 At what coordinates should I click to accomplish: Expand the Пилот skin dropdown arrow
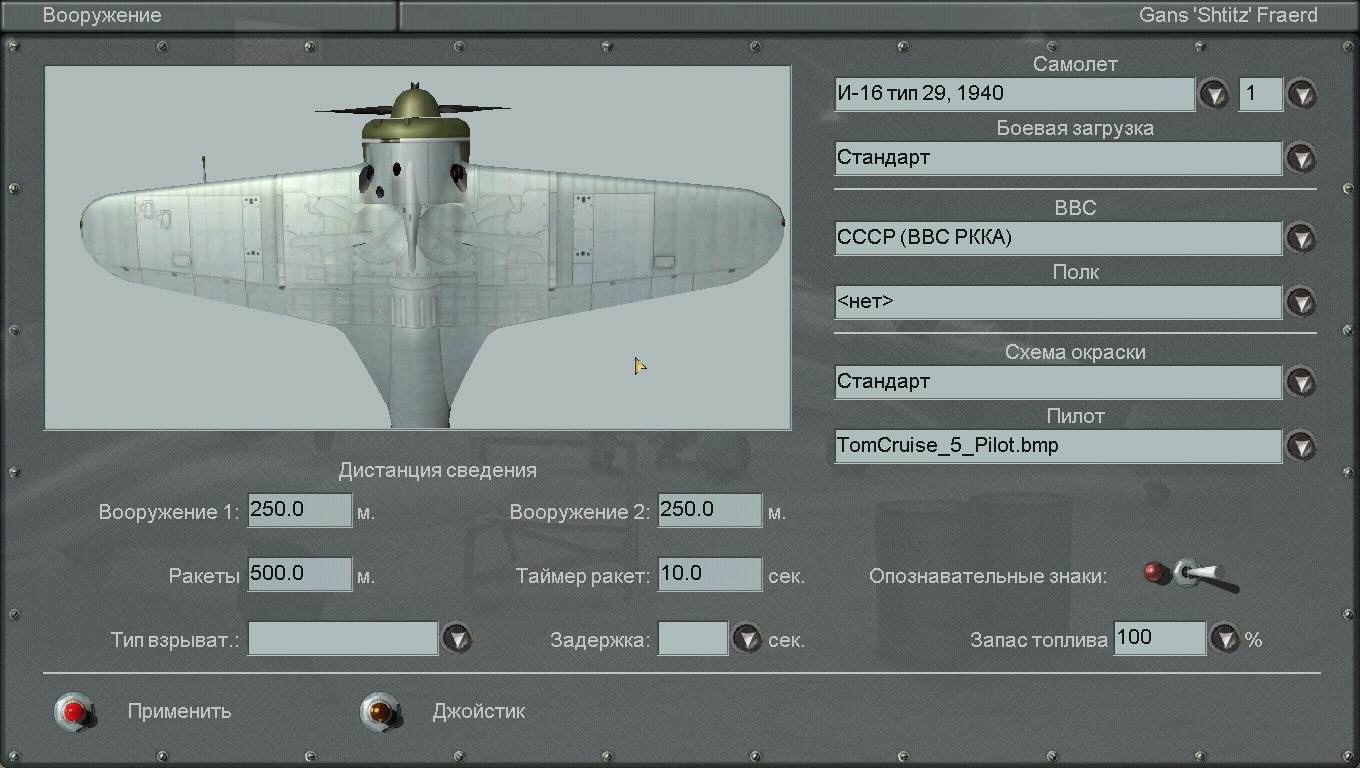pyautogui.click(x=1300, y=446)
